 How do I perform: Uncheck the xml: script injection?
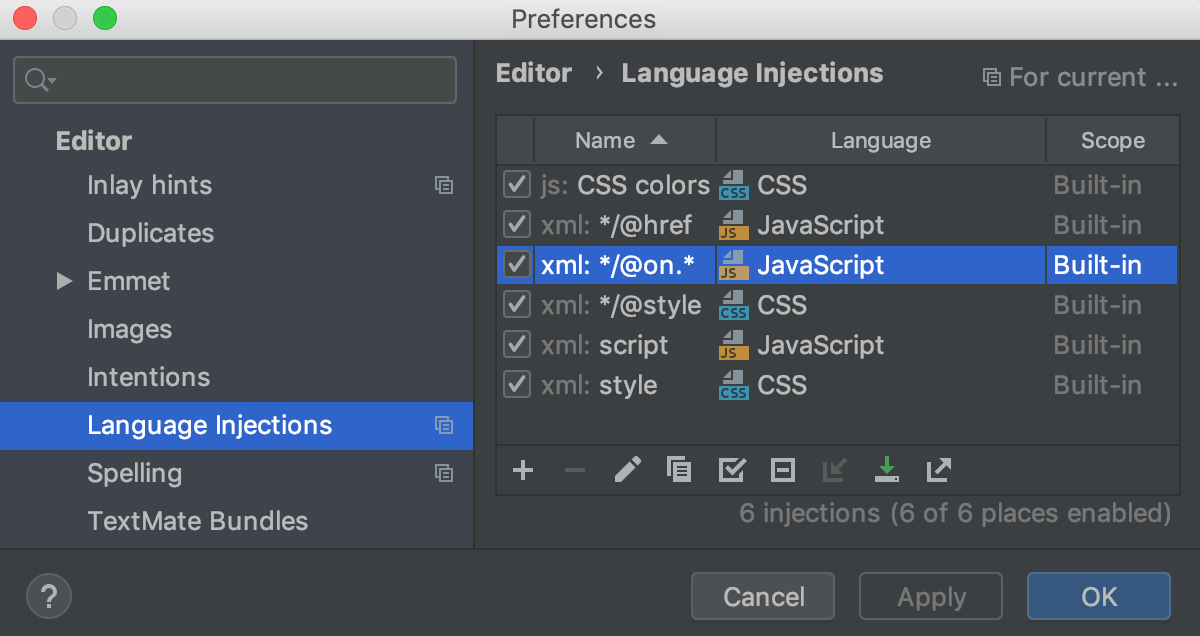click(516, 344)
